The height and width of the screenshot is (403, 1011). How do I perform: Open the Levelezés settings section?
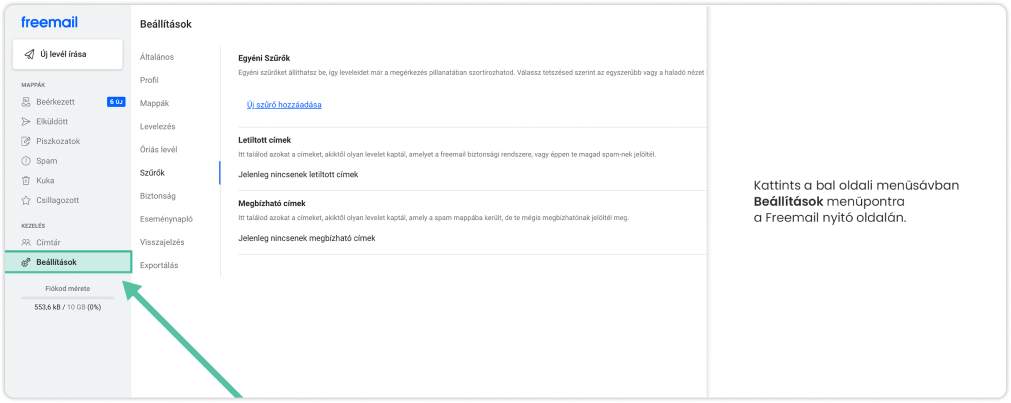(158, 126)
